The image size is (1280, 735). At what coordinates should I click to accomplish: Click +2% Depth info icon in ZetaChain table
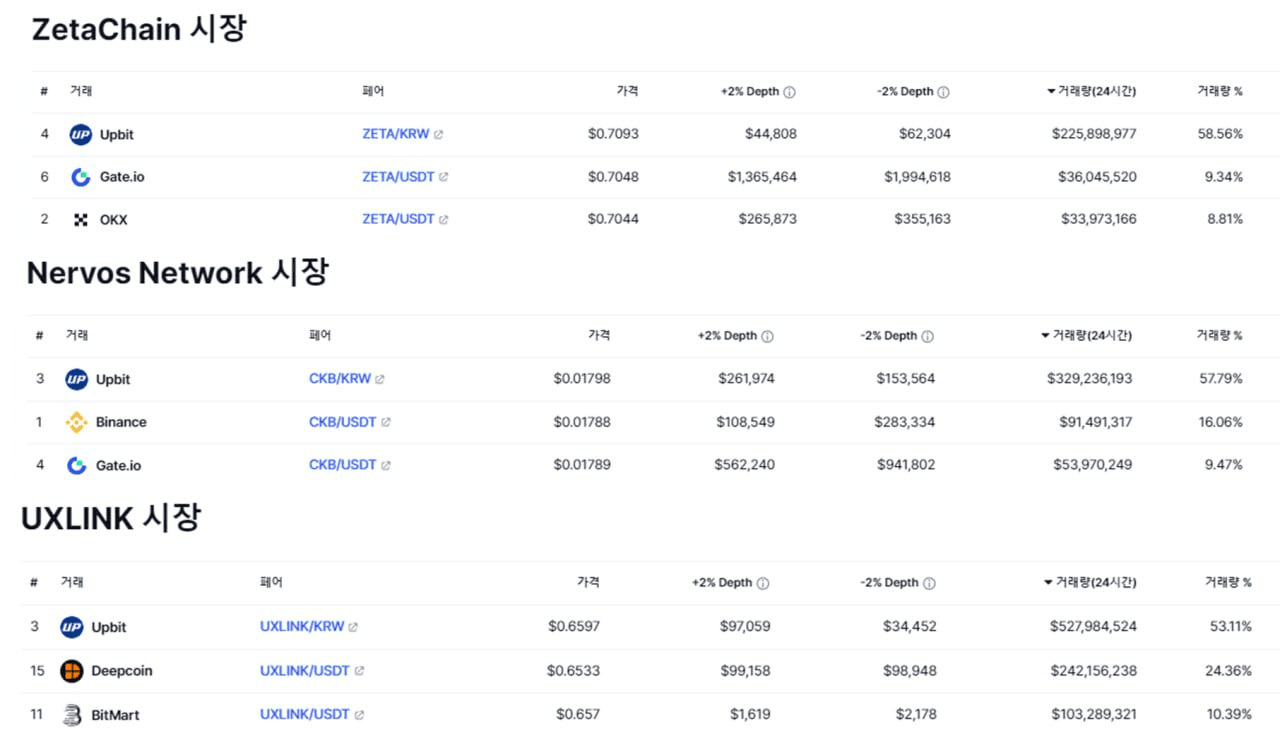(x=789, y=92)
